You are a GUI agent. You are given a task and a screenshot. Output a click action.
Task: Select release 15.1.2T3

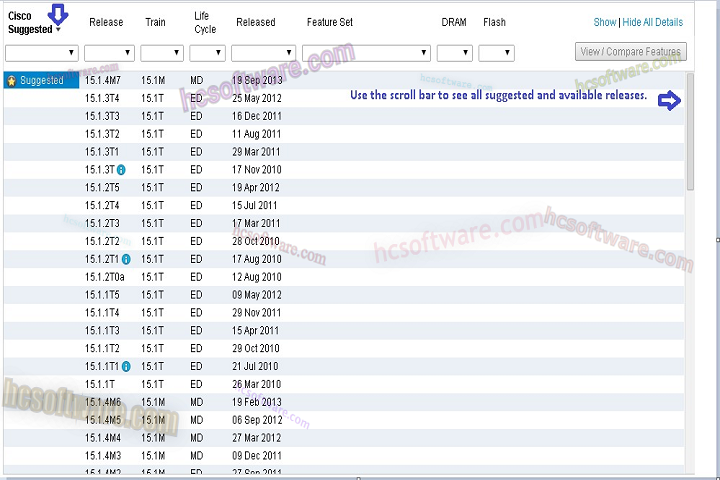point(102,224)
